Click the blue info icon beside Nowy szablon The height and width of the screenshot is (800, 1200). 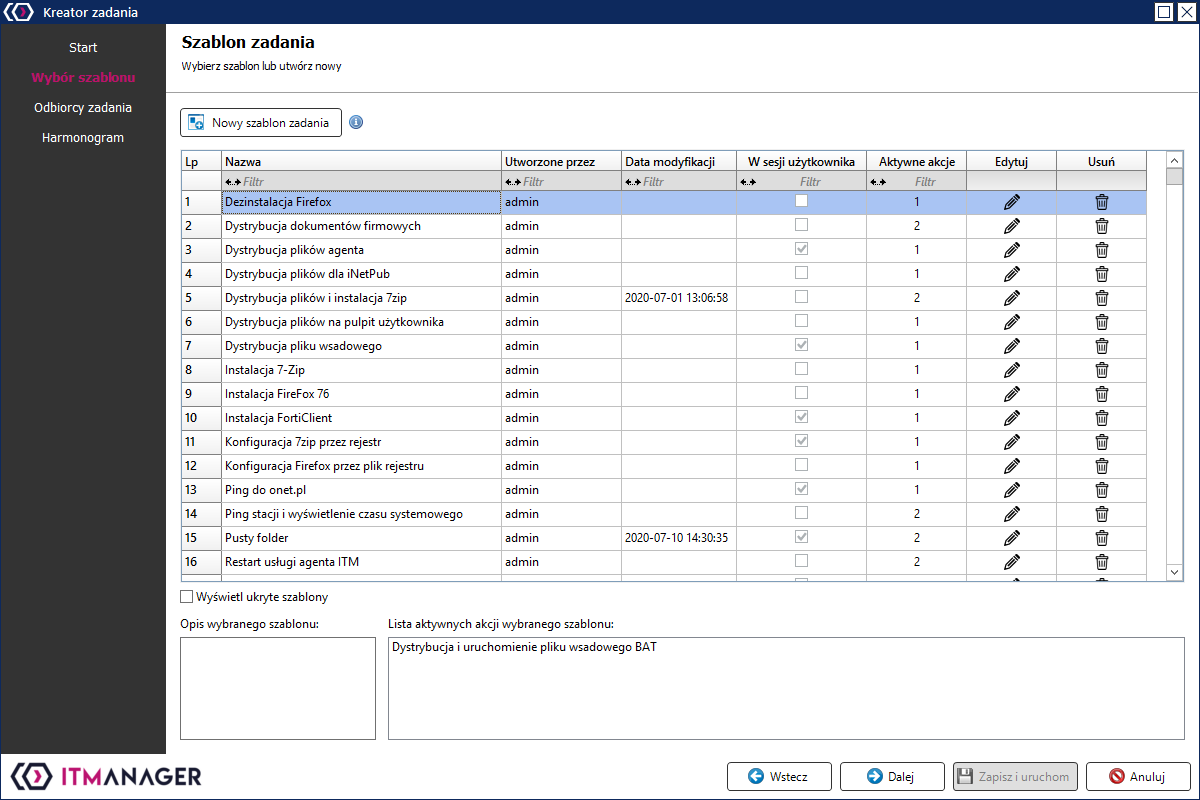pyautogui.click(x=356, y=123)
